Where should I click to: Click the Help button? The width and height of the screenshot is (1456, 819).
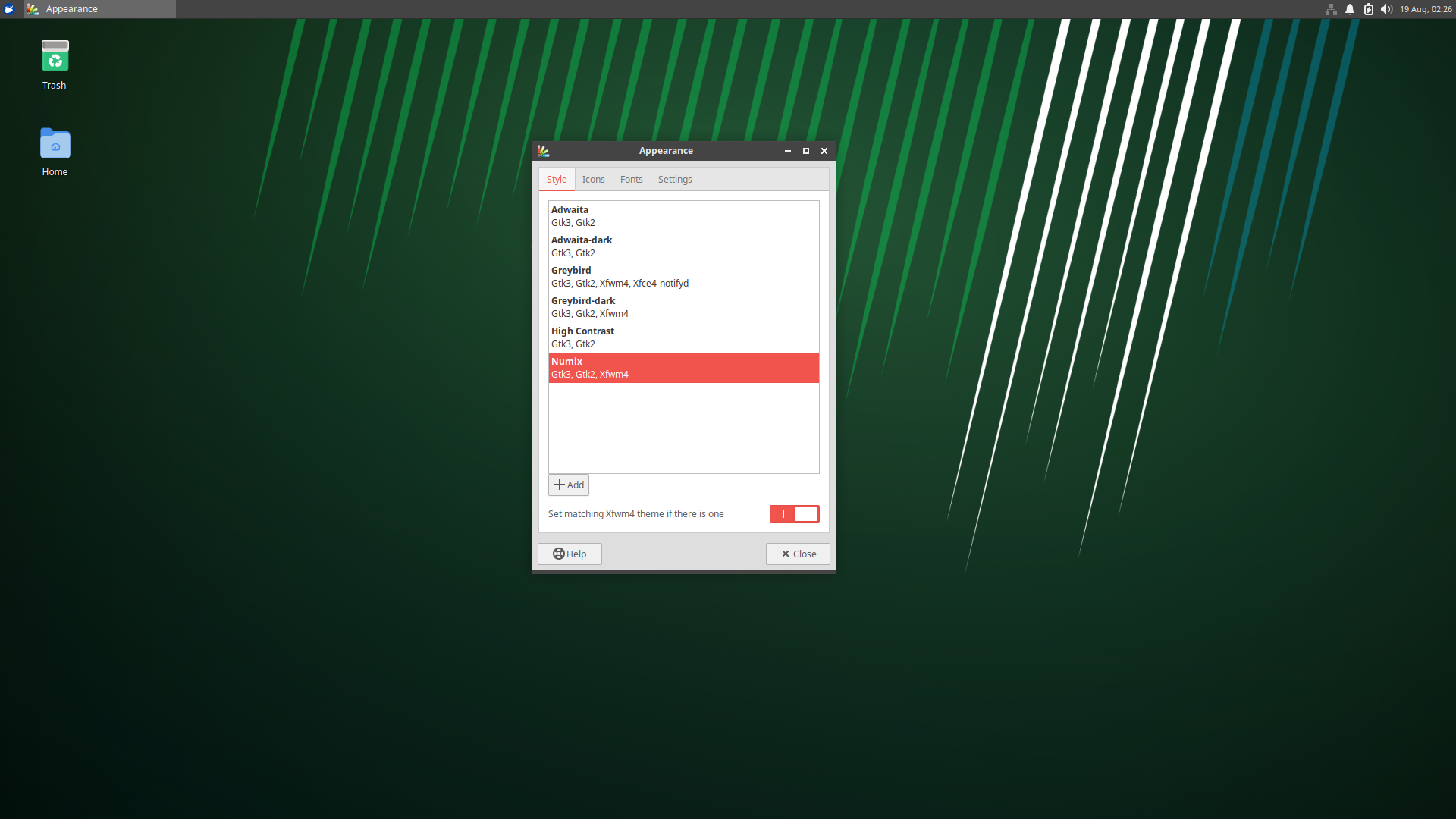[x=570, y=554]
